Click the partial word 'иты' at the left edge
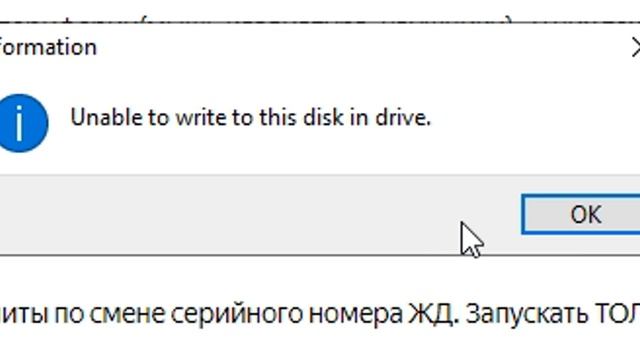The image size is (640, 360). pos(23,314)
